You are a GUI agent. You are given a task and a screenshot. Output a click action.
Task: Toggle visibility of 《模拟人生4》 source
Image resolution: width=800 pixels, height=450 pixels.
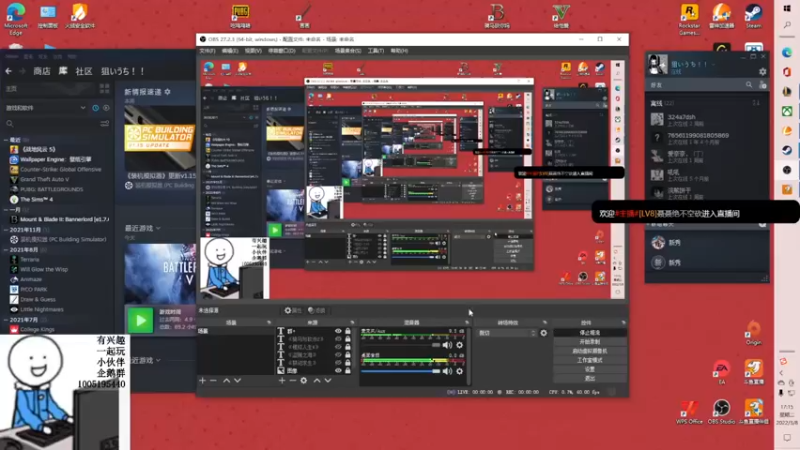coord(338,347)
